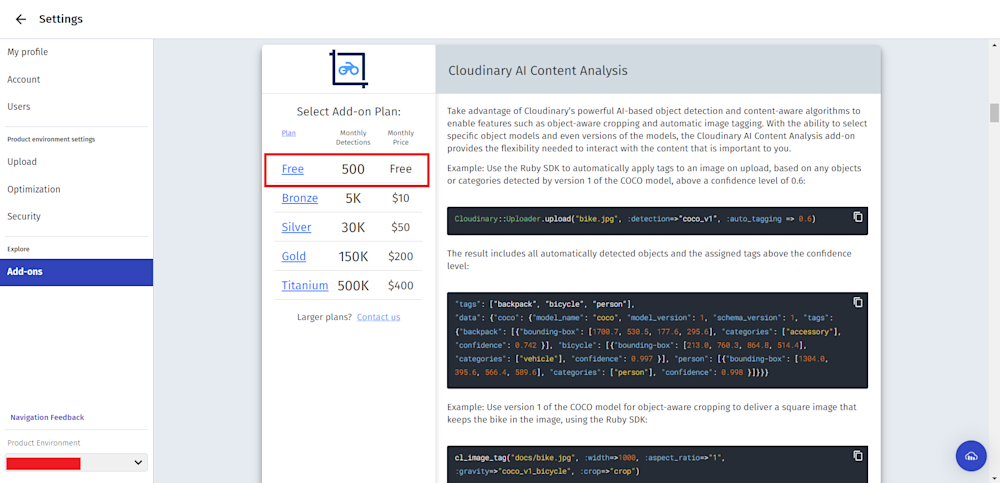Open Account settings
The width and height of the screenshot is (1000, 483).
(x=24, y=80)
